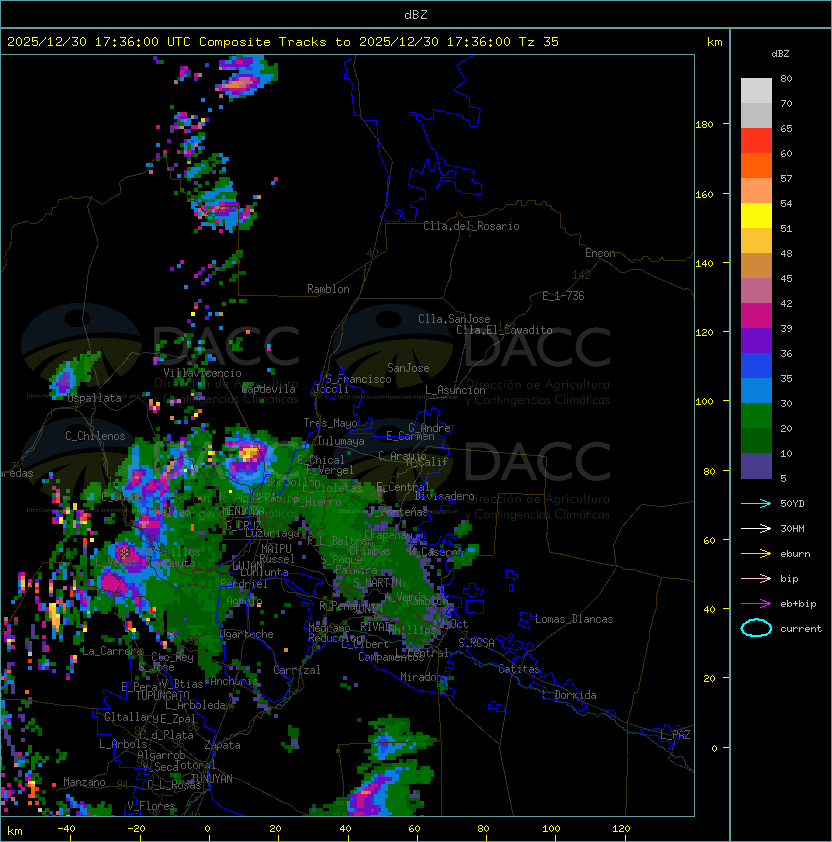Click the Lomas_Blancas place label
832x842 pixels.
(x=574, y=619)
